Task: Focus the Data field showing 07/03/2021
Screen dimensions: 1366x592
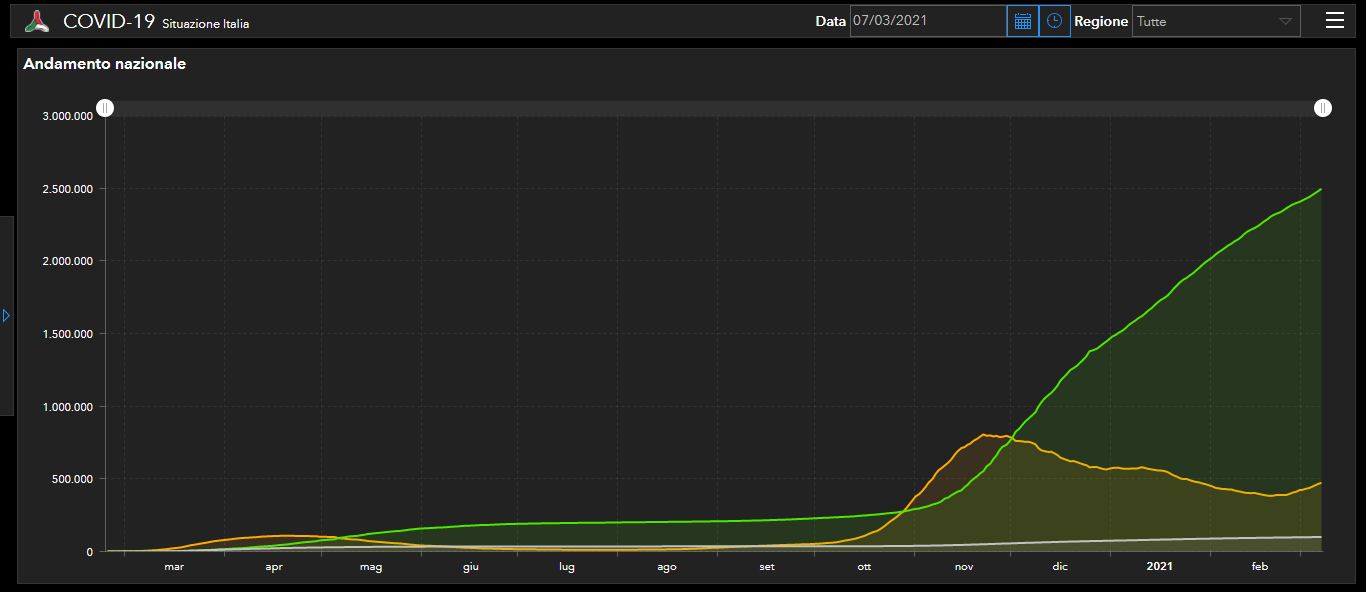Action: point(927,21)
